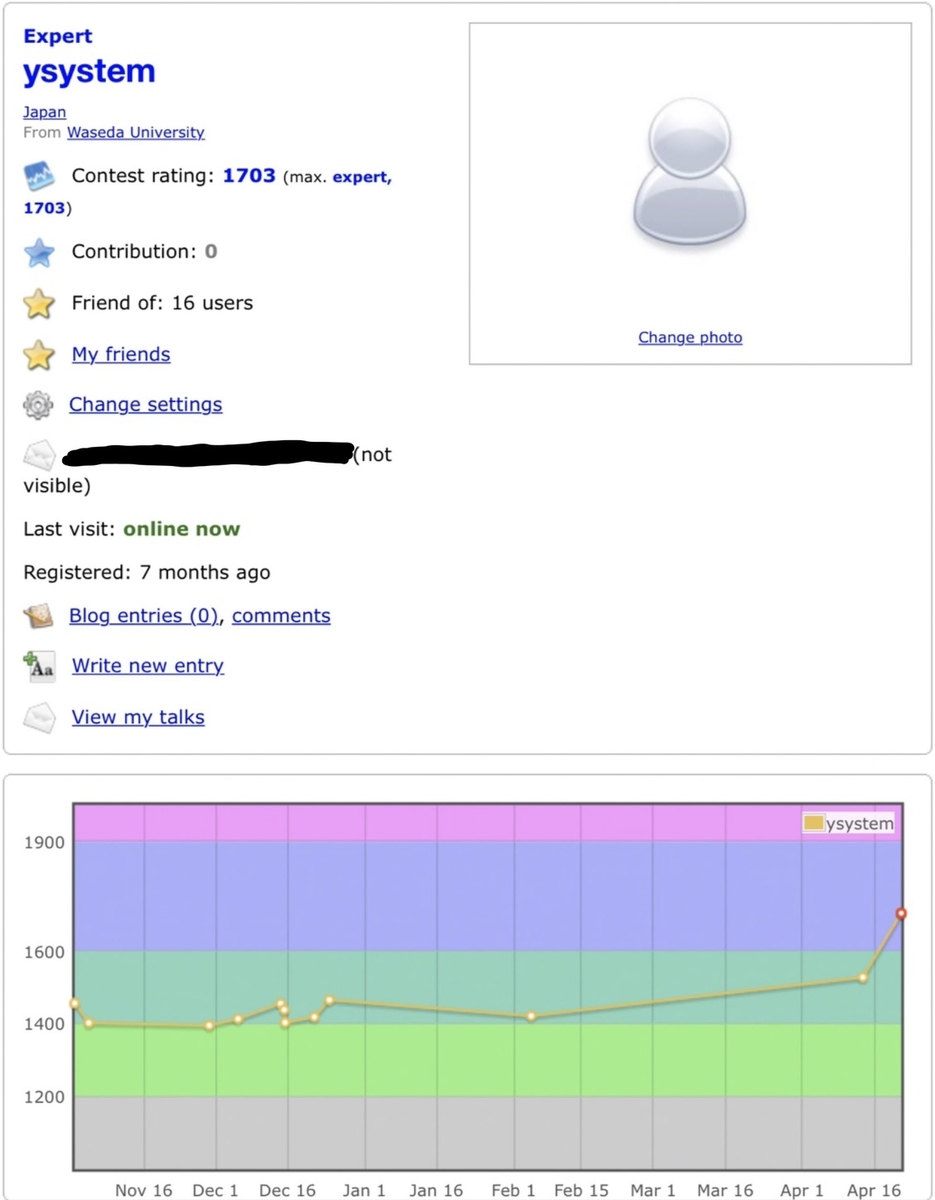Click 'Friend of: 16 users' text

pos(162,302)
